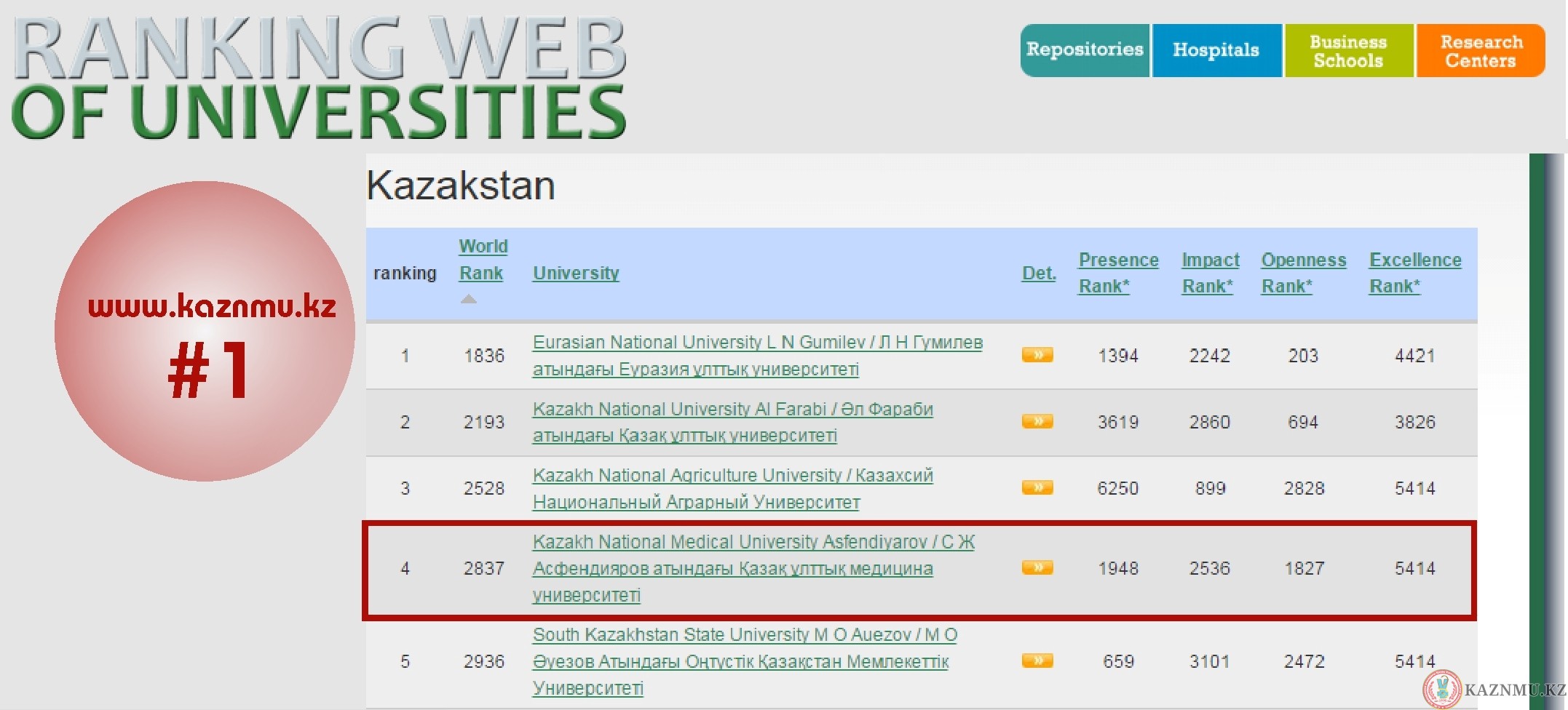Select world rank value 1836

click(484, 356)
